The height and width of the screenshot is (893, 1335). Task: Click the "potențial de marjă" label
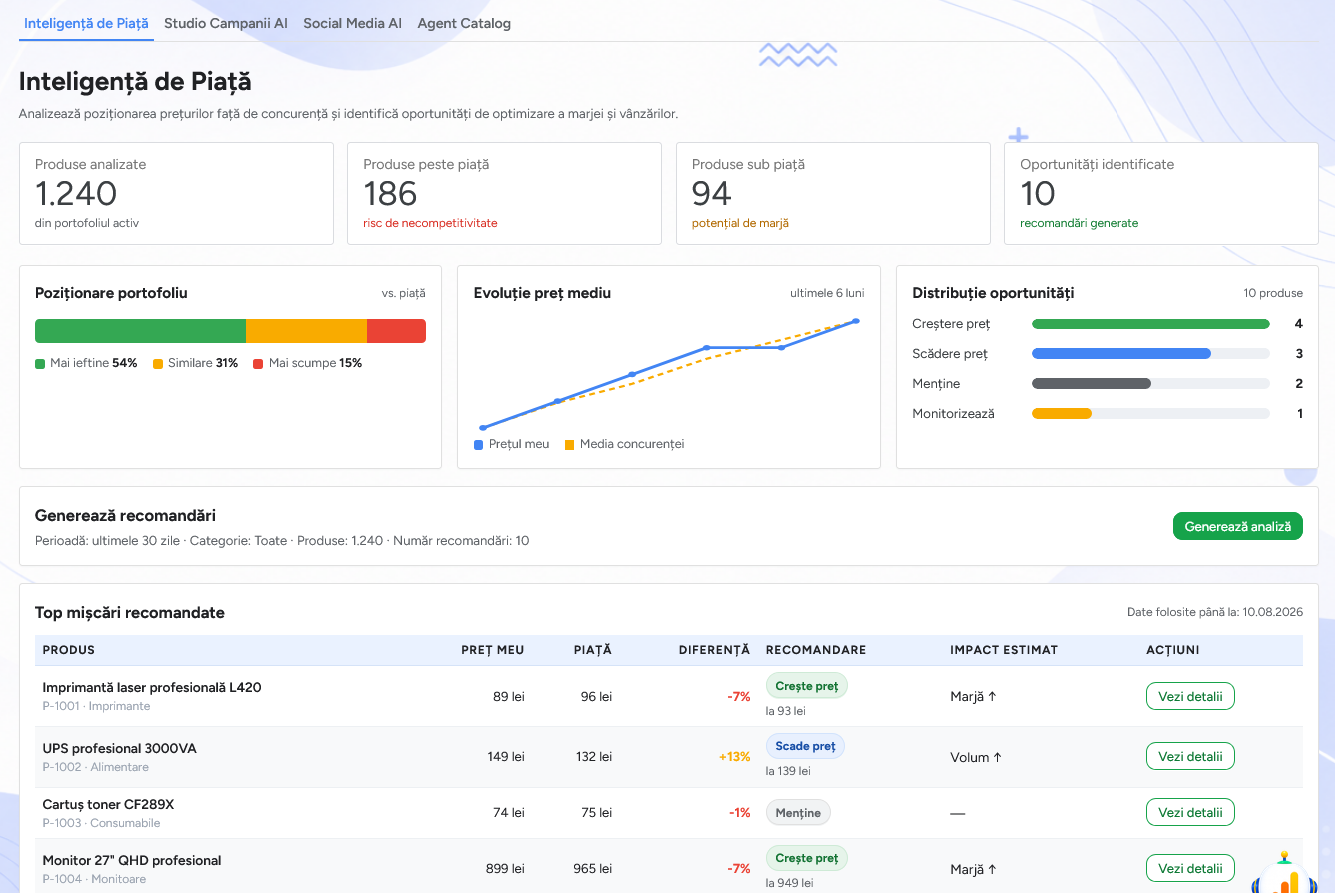tap(740, 223)
